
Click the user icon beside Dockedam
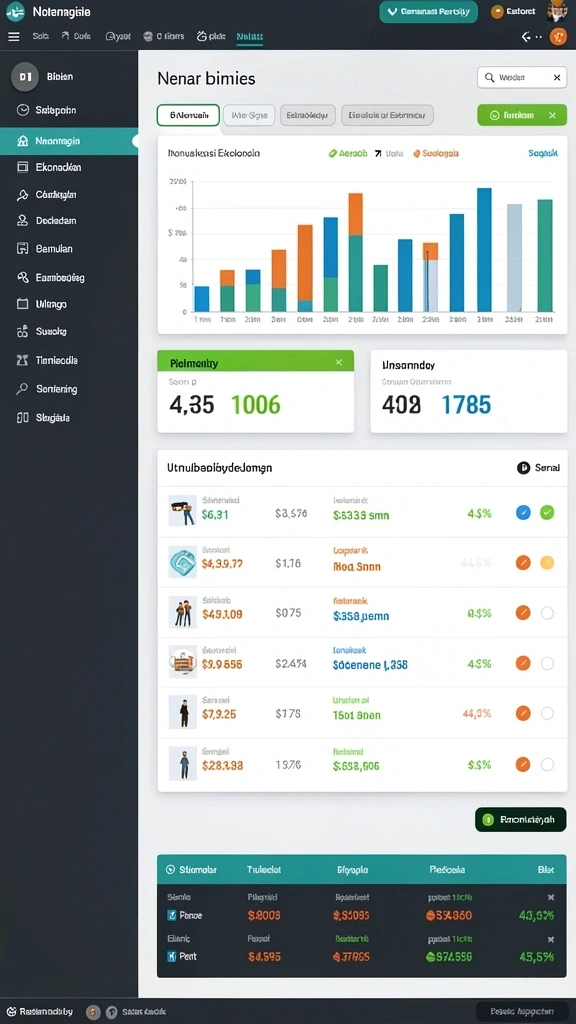[x=23, y=221]
